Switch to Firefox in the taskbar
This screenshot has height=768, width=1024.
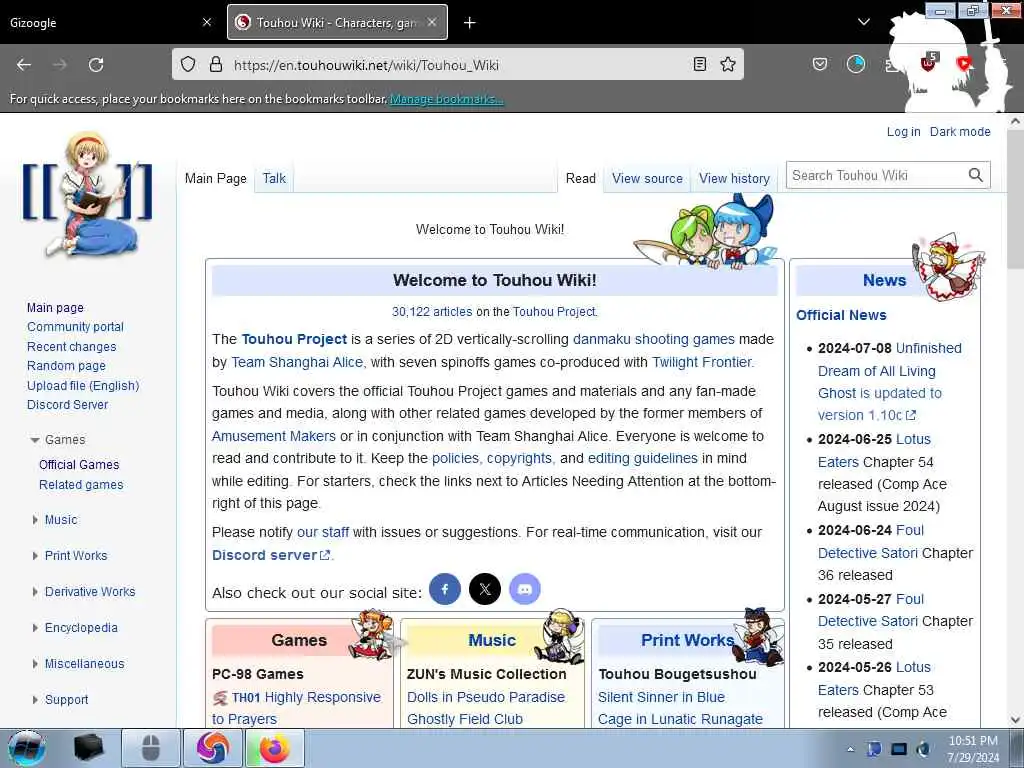[x=274, y=748]
